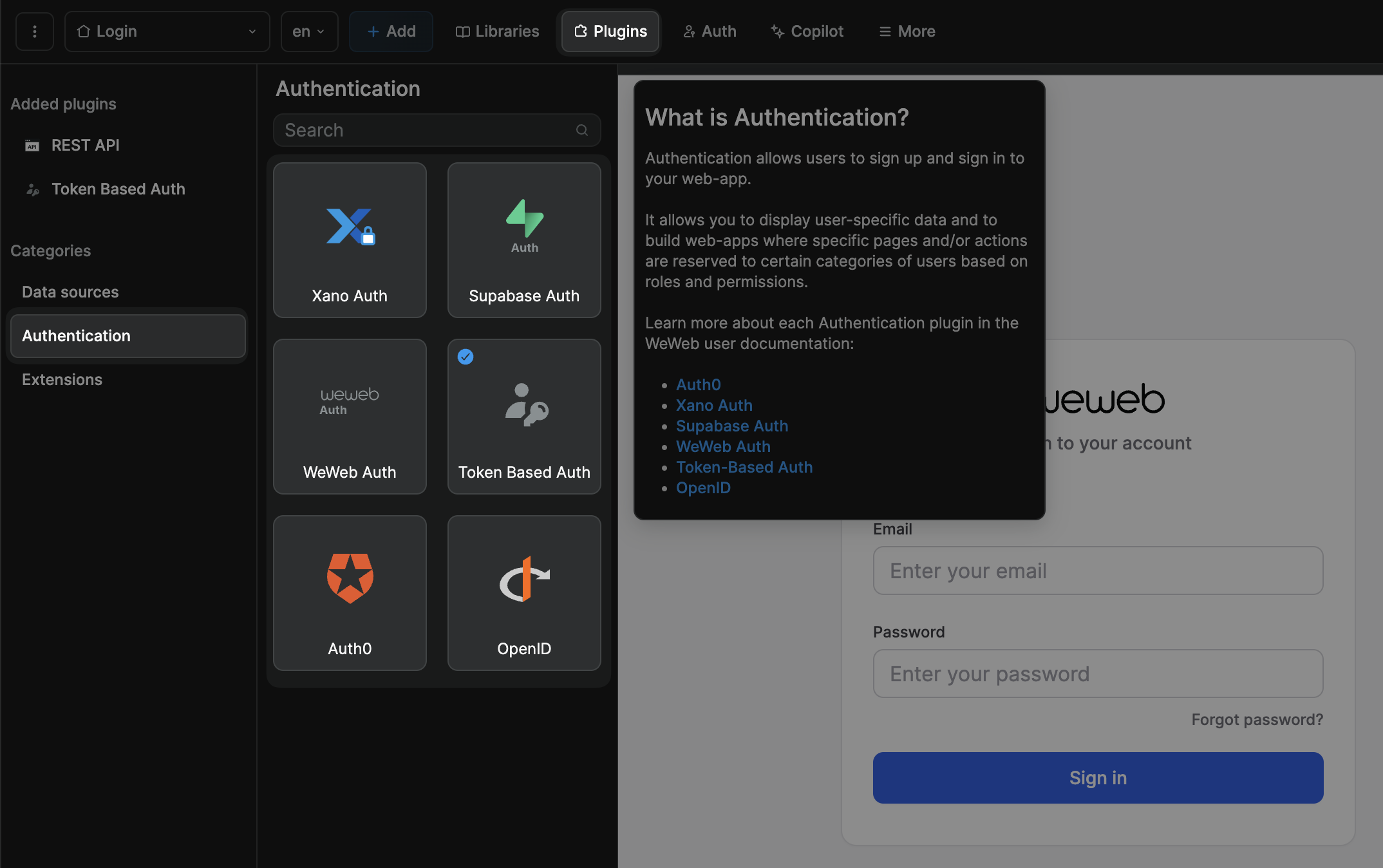Open the OpenID plugin

click(523, 592)
